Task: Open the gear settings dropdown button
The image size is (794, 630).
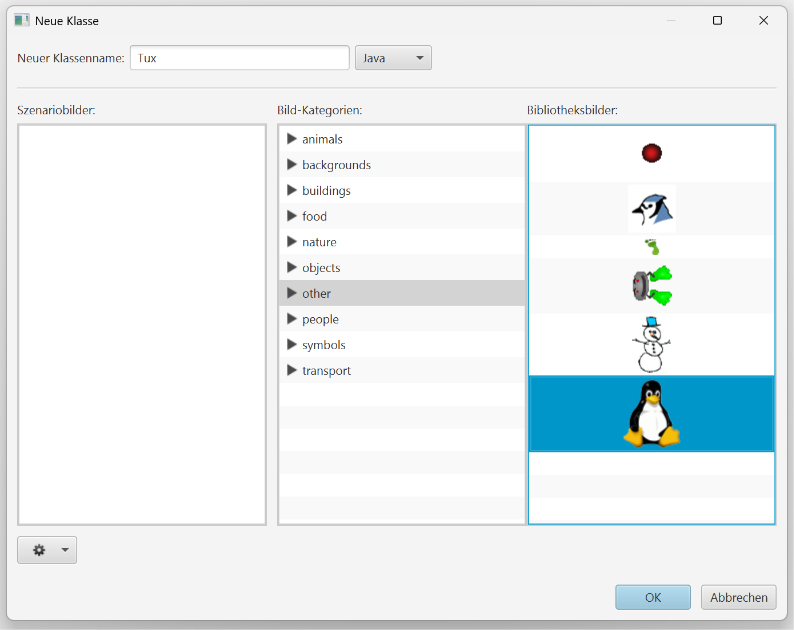Action: pos(47,550)
